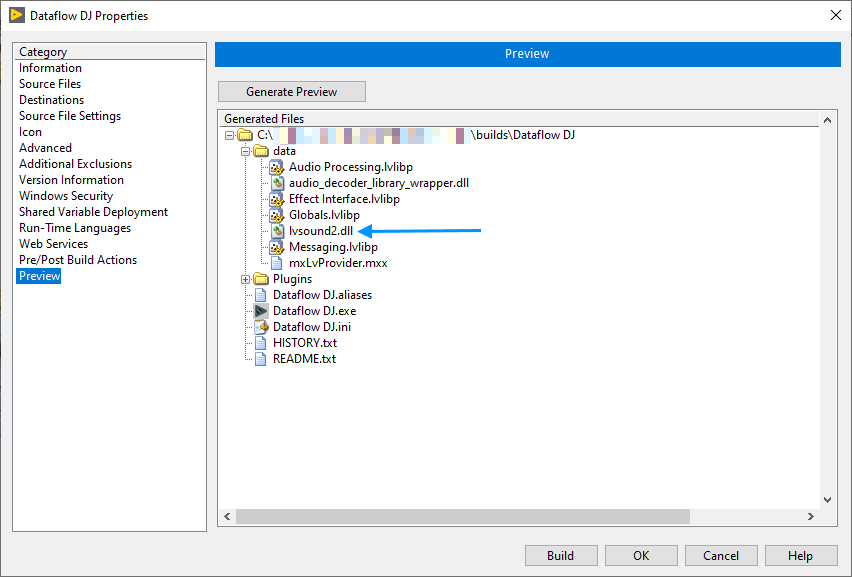Click the mxLvProvider.mxx document icon
852x577 pixels.
[277, 263]
